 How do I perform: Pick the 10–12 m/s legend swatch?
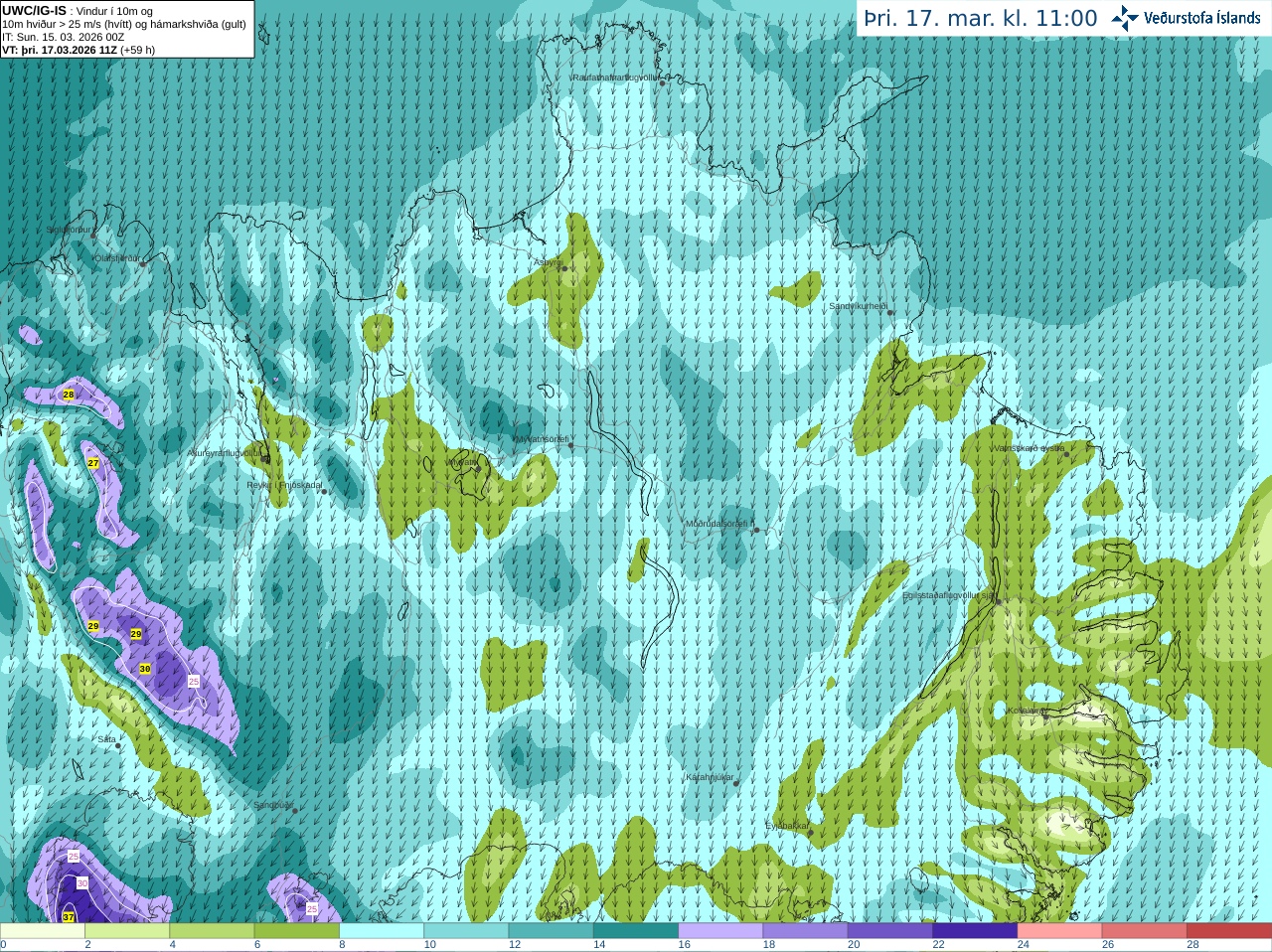tap(466, 931)
